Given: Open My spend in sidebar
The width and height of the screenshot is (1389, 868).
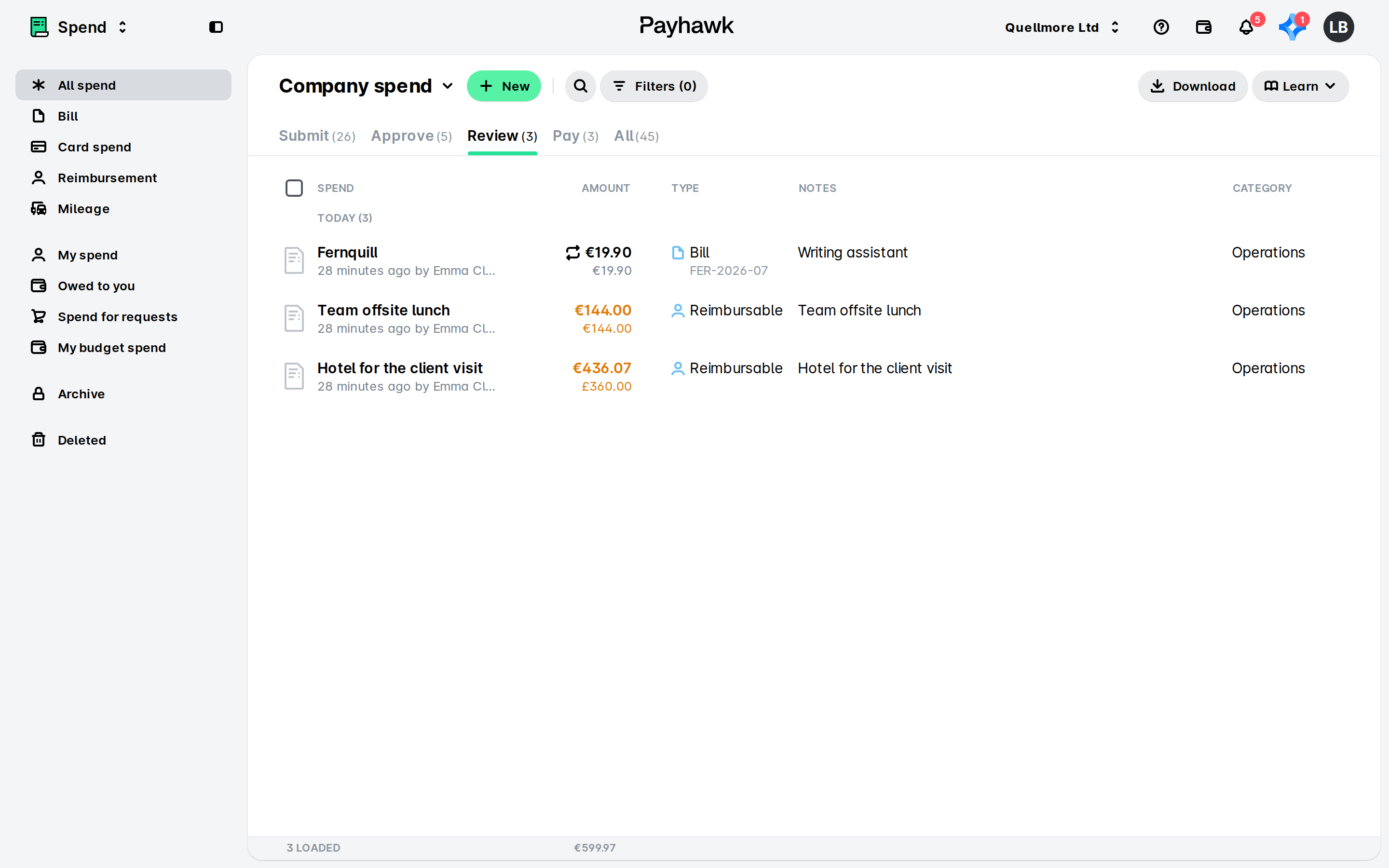Looking at the screenshot, I should [123, 255].
